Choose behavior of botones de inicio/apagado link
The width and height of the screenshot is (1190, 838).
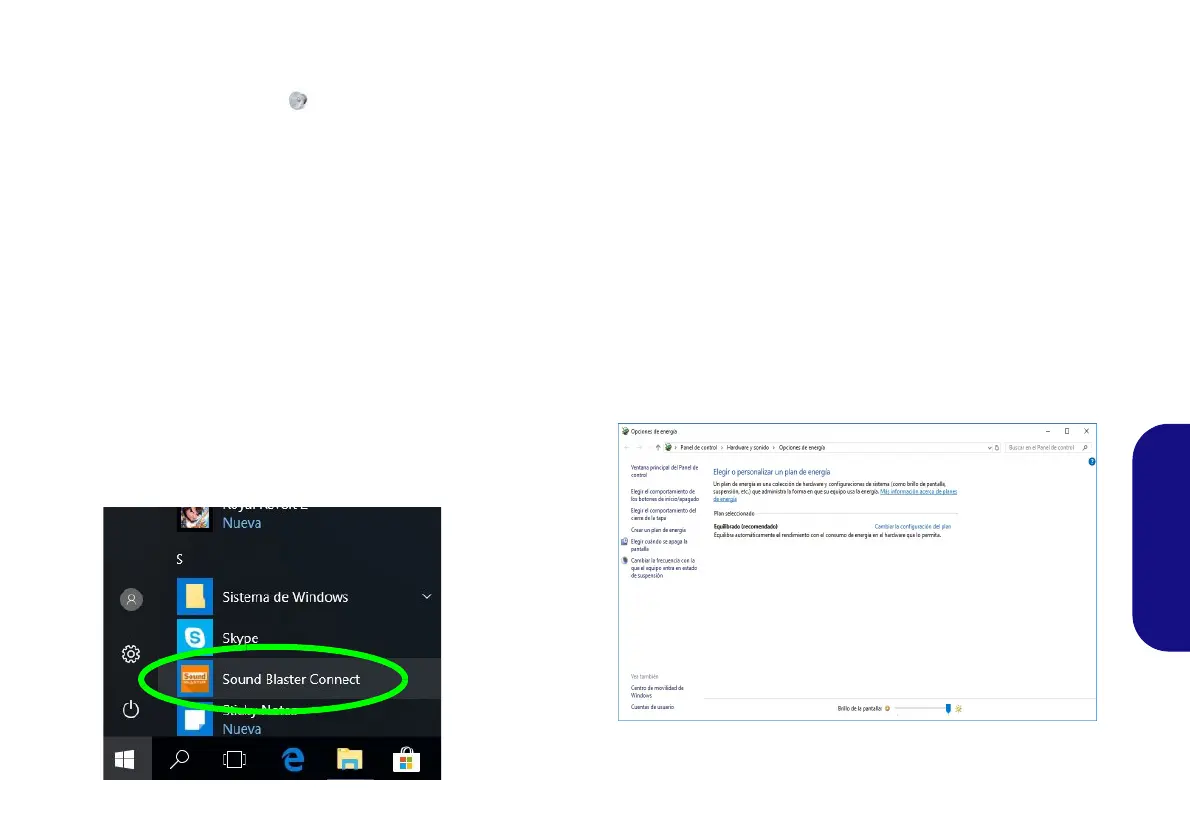[x=664, y=495]
